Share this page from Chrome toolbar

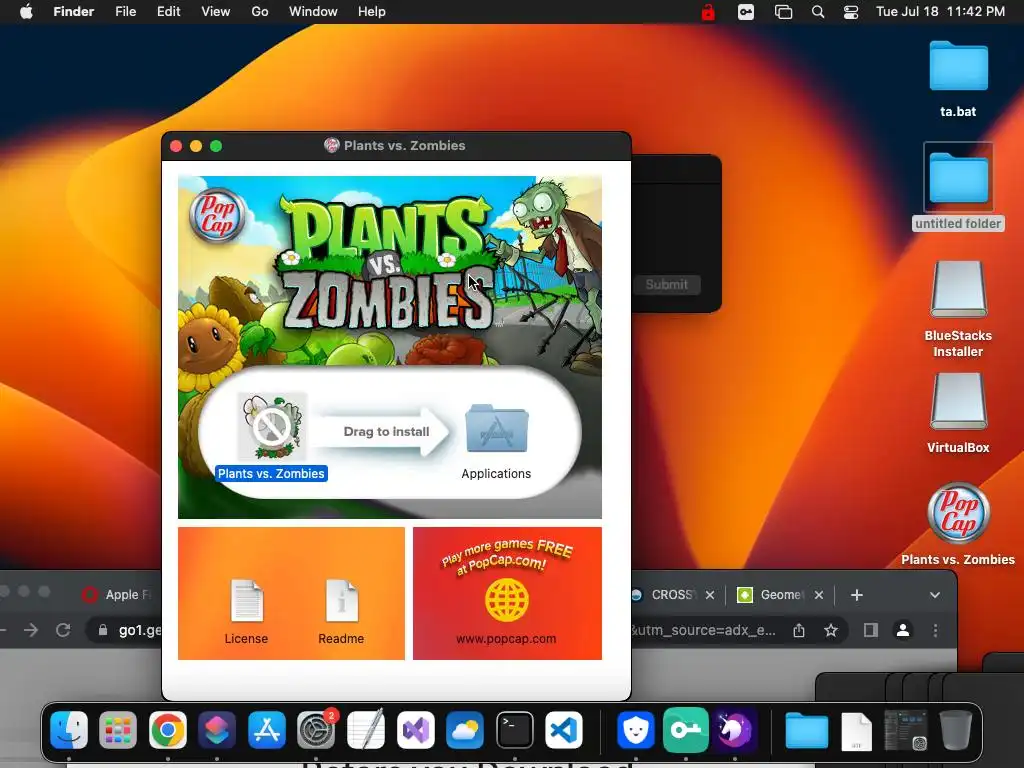[799, 630]
